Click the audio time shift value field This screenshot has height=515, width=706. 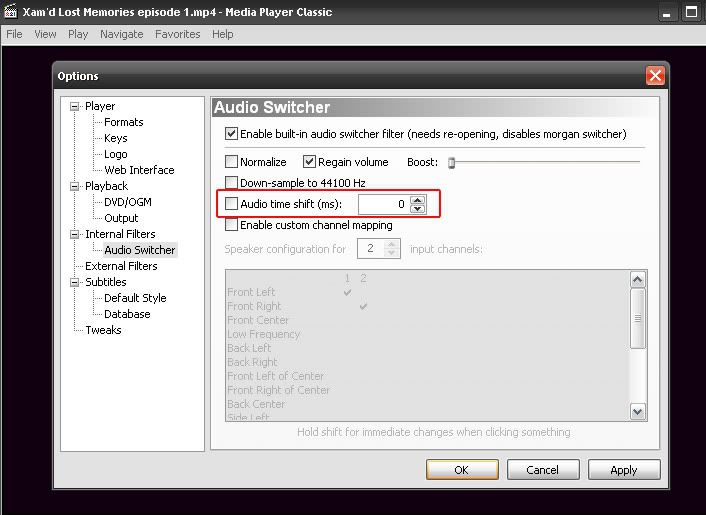coord(383,204)
